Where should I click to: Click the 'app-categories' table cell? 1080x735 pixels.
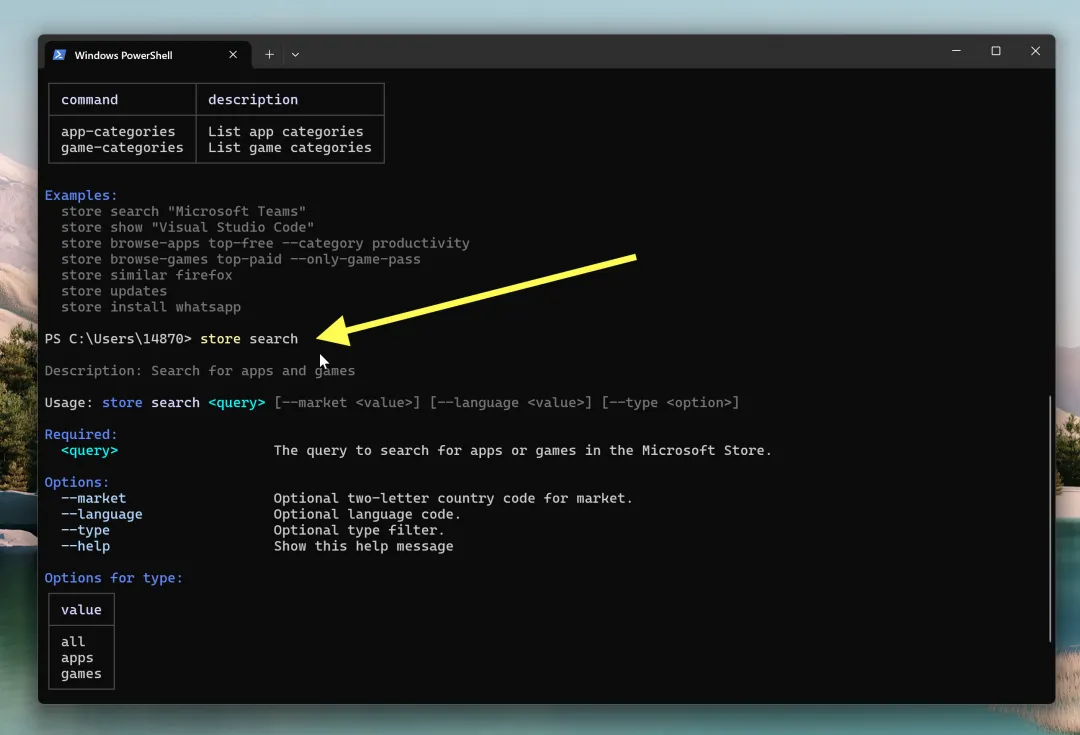[118, 132]
